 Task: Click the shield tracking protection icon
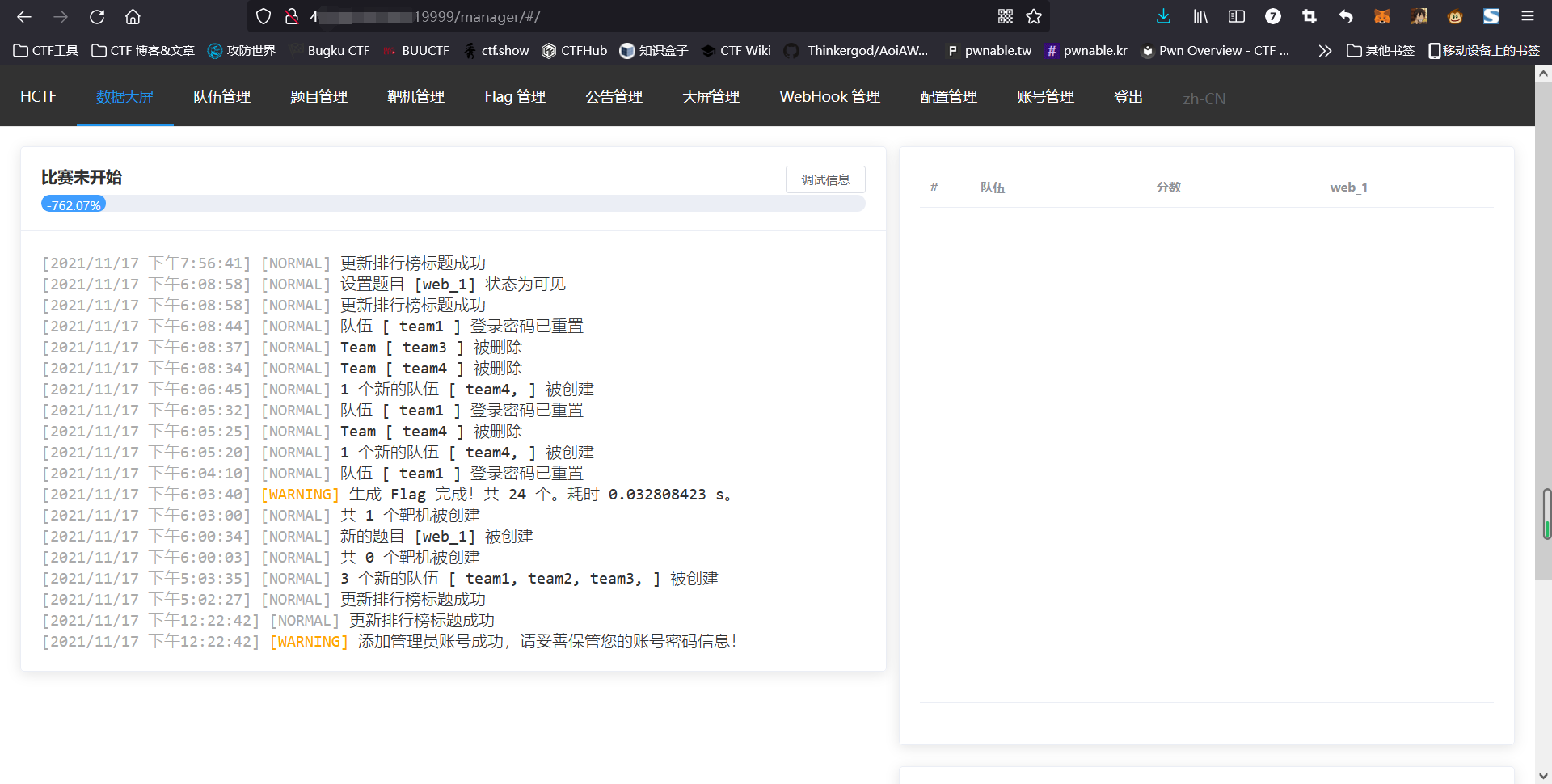click(264, 16)
